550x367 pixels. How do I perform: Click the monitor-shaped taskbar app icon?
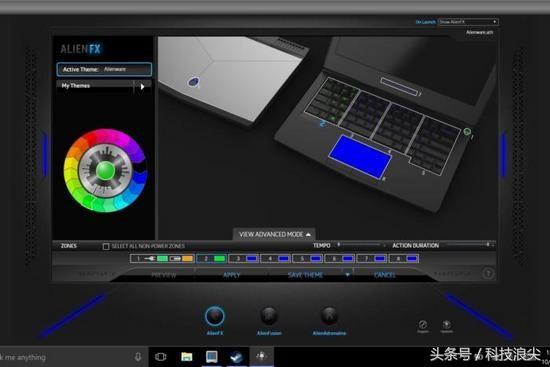[212, 357]
